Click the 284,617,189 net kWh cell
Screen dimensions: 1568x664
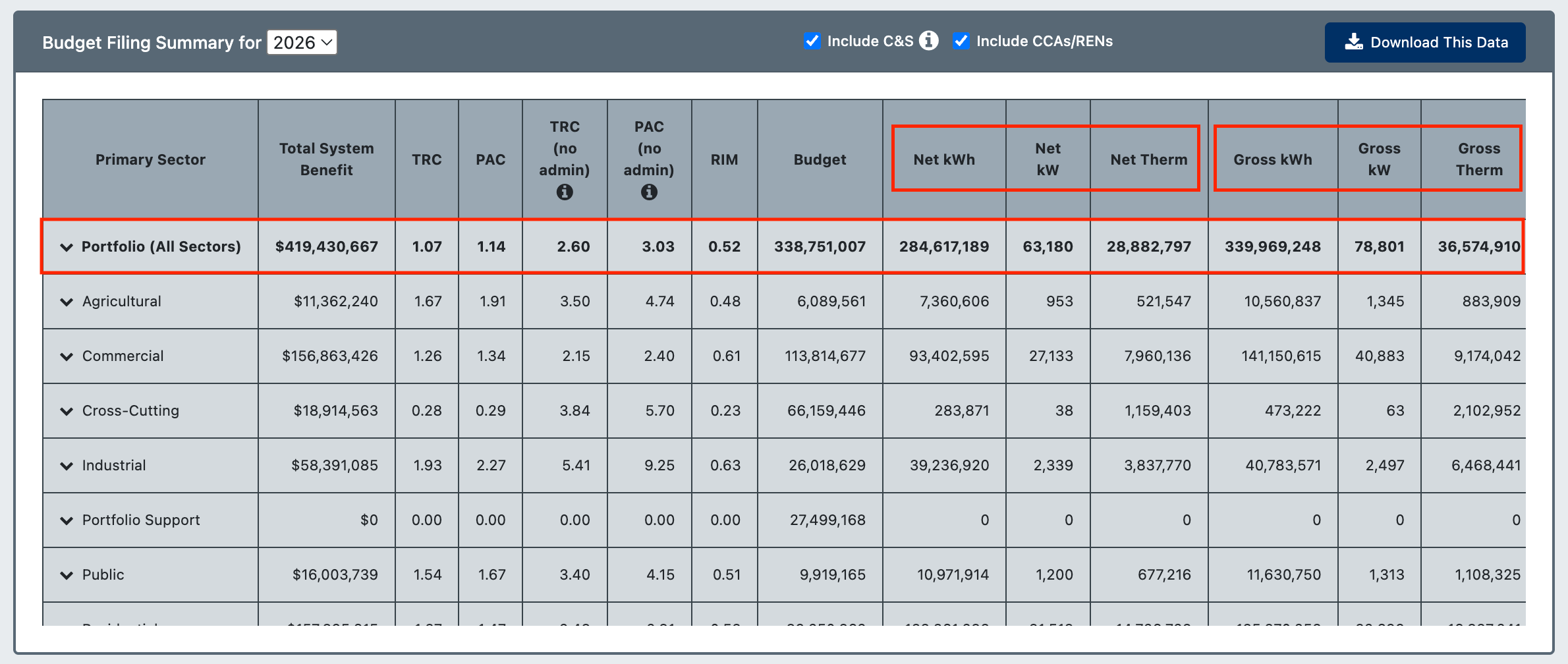click(x=944, y=246)
